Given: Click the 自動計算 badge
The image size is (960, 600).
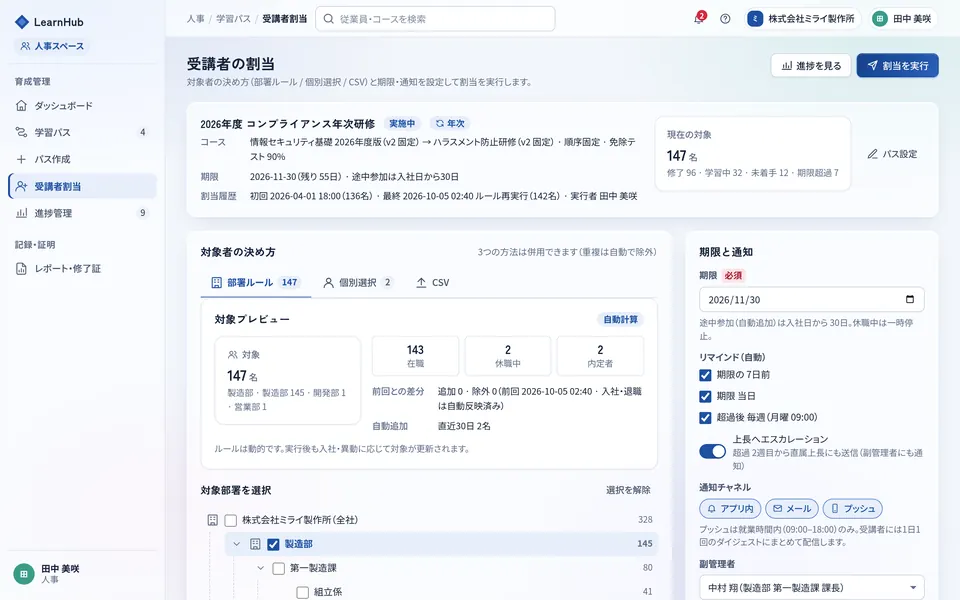Looking at the screenshot, I should tap(620, 319).
